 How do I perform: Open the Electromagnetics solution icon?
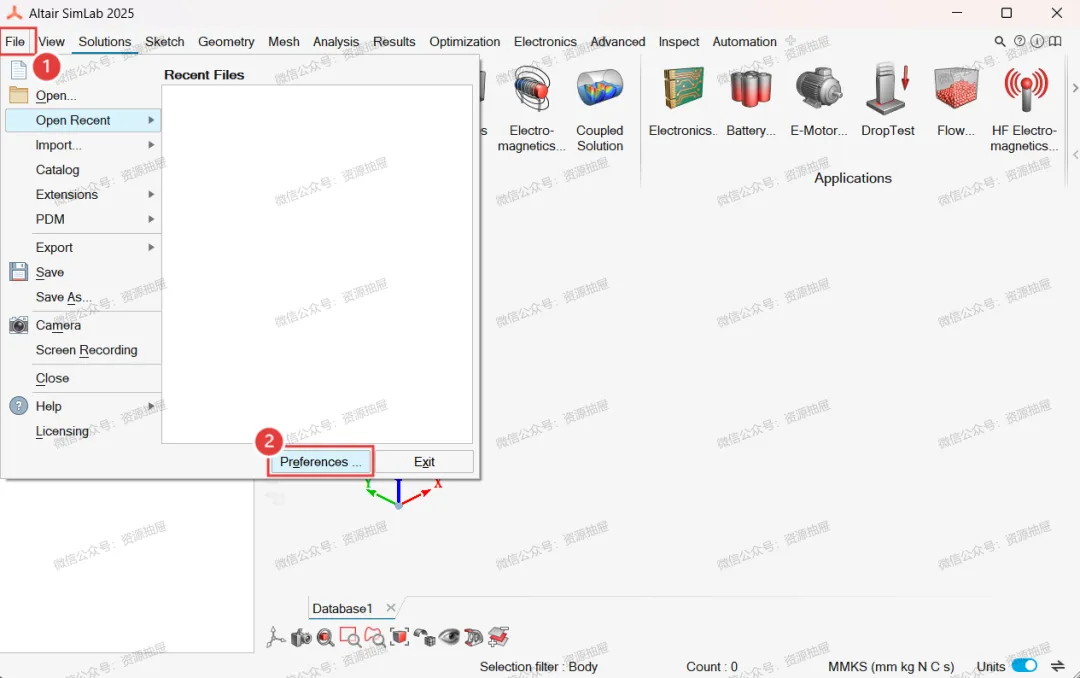pos(531,90)
